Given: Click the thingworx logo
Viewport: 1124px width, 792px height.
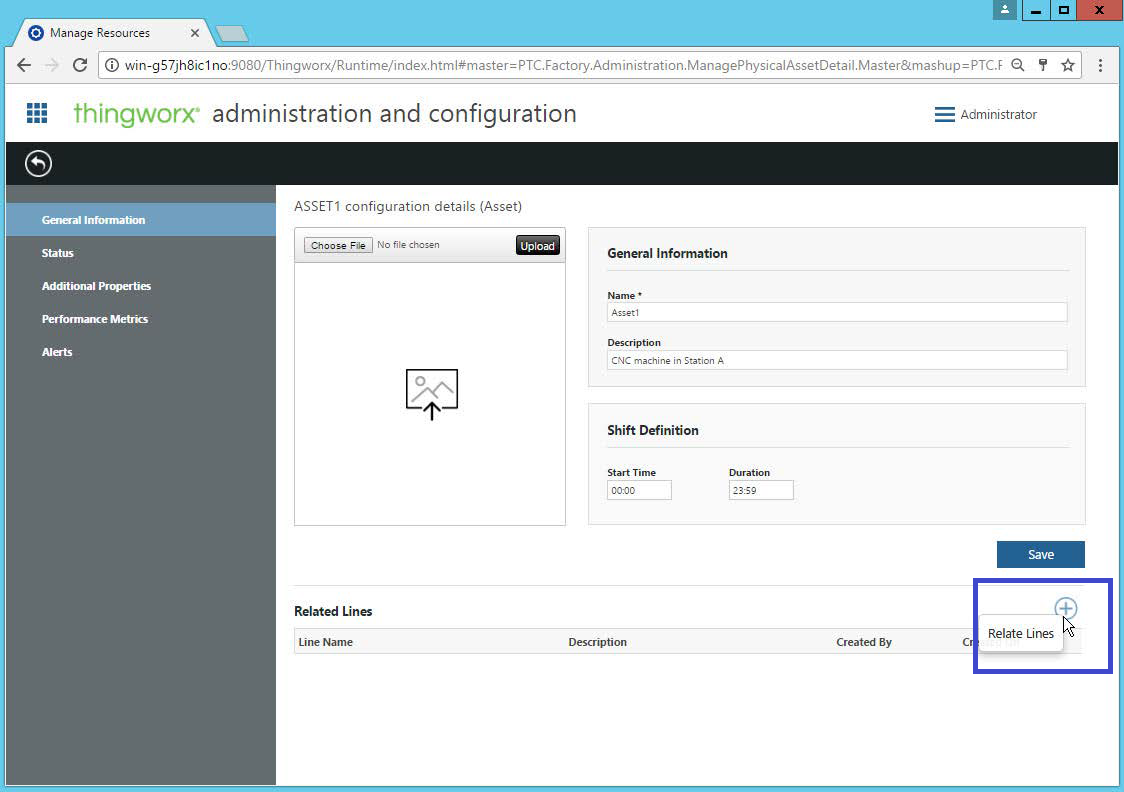Looking at the screenshot, I should [135, 113].
